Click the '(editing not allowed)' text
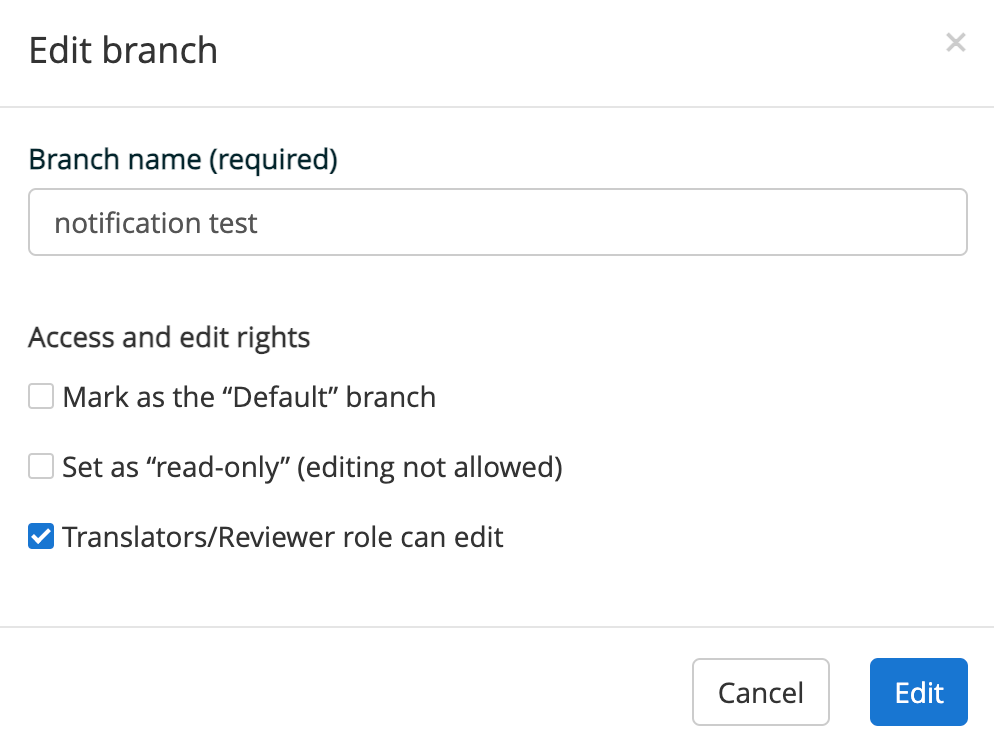Screen dimensions: 994x748 click(x=430, y=467)
